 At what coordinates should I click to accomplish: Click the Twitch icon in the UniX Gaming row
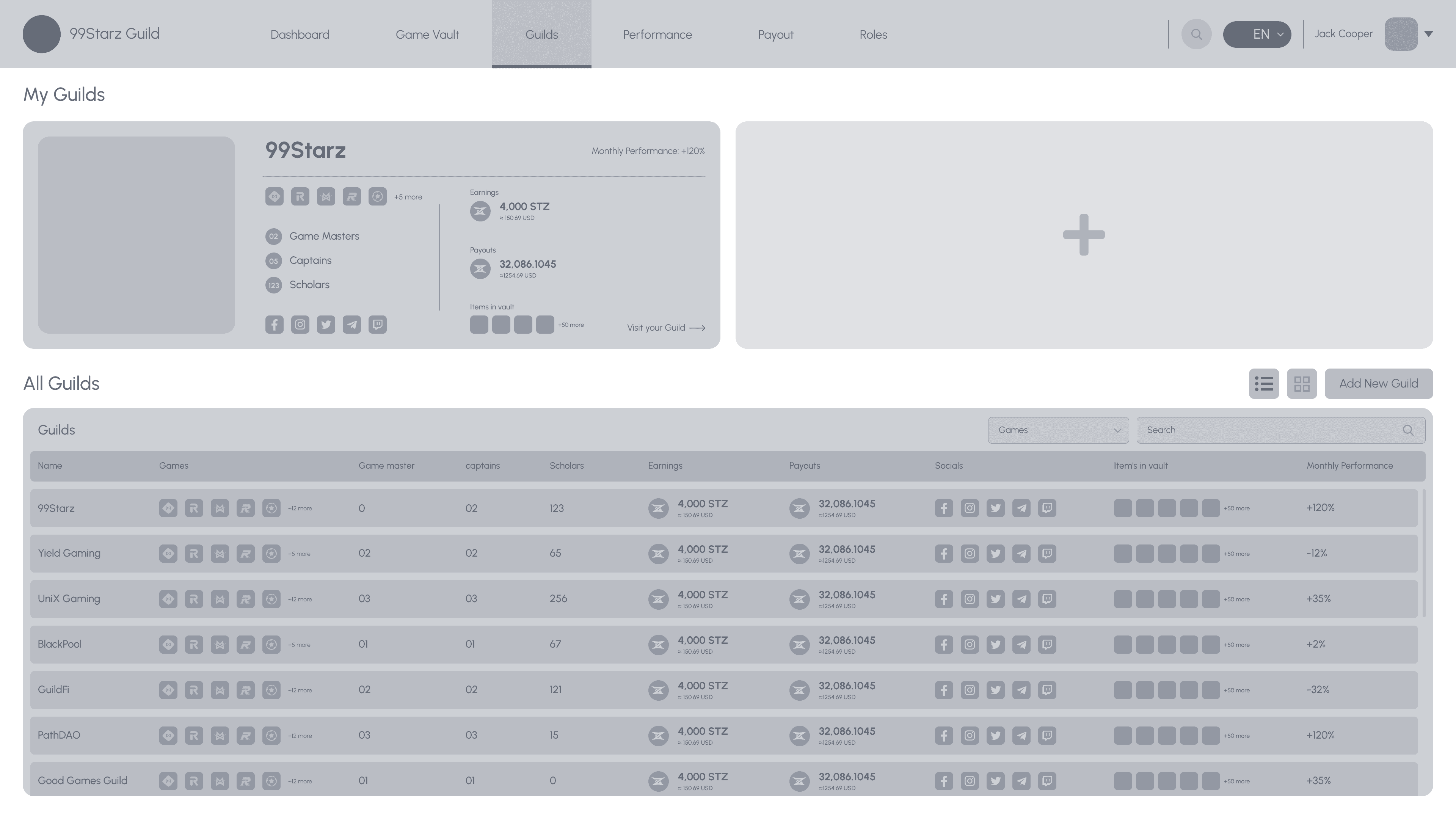(x=1047, y=599)
